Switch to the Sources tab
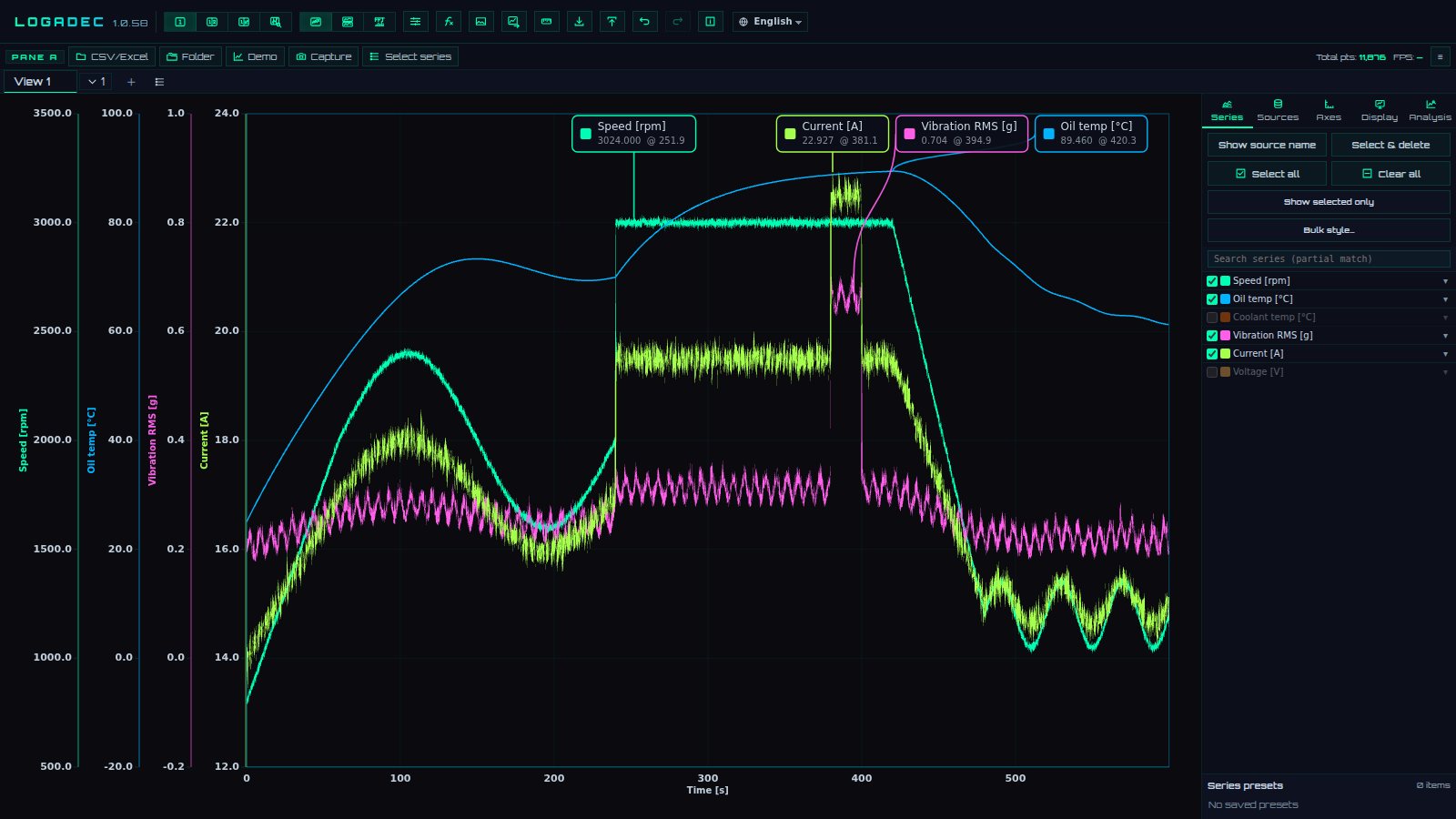1456x819 pixels. pos(1278,111)
